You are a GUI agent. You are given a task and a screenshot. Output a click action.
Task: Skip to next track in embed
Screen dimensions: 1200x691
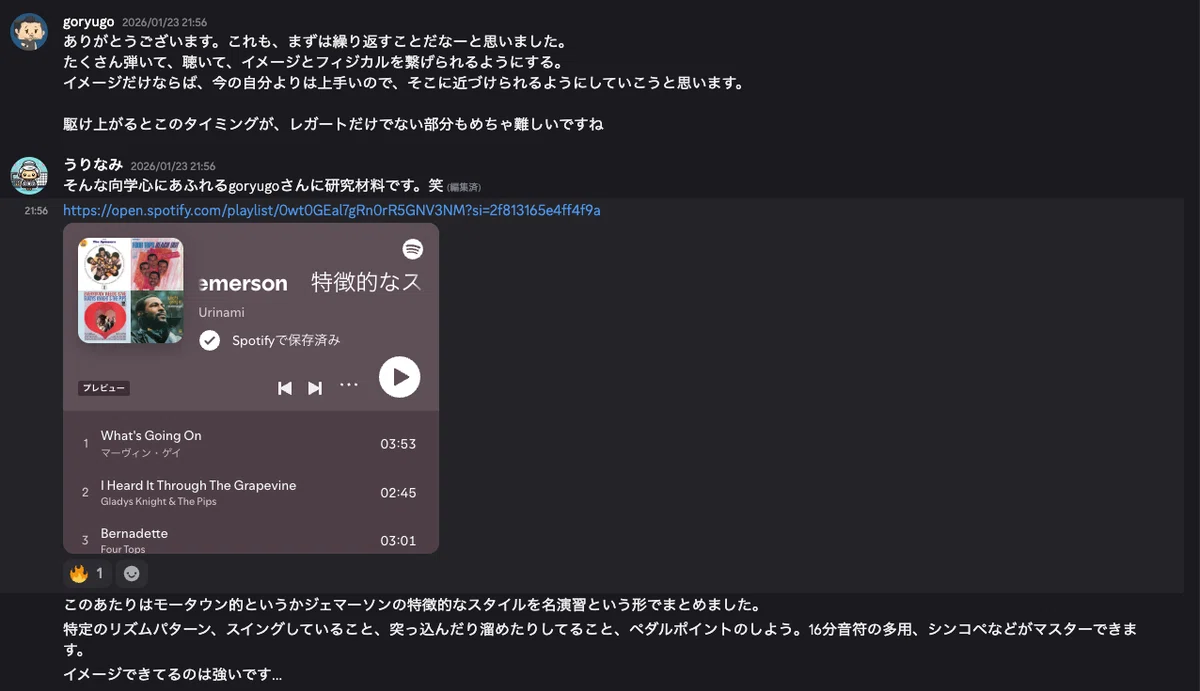[x=315, y=388]
